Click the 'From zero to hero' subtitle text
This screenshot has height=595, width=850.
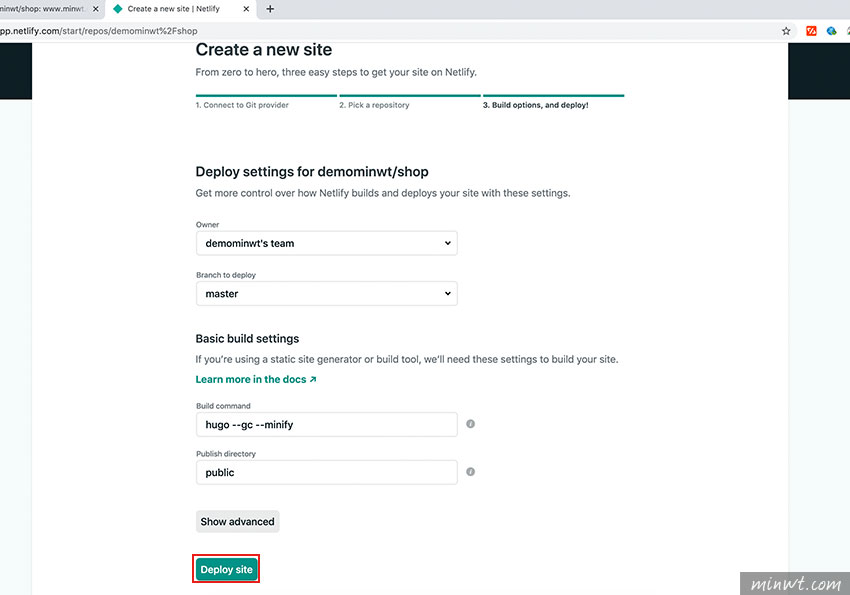click(x=336, y=72)
